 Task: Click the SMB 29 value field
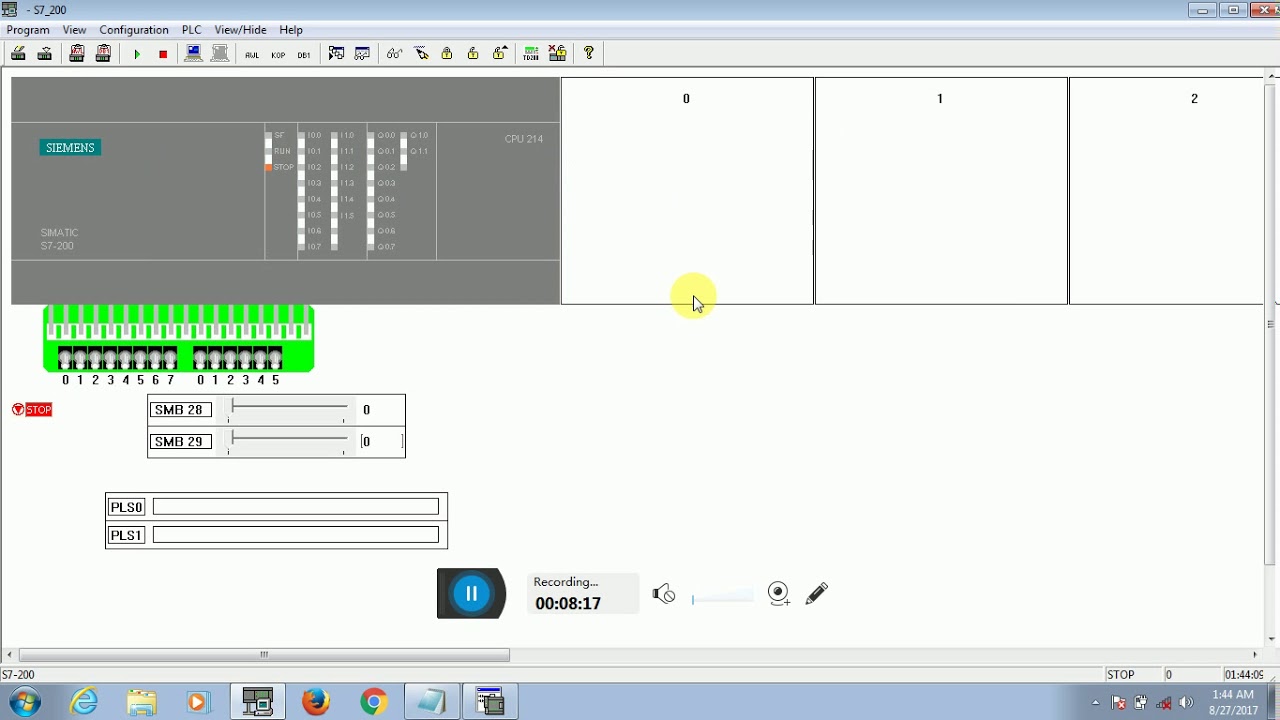(x=382, y=441)
